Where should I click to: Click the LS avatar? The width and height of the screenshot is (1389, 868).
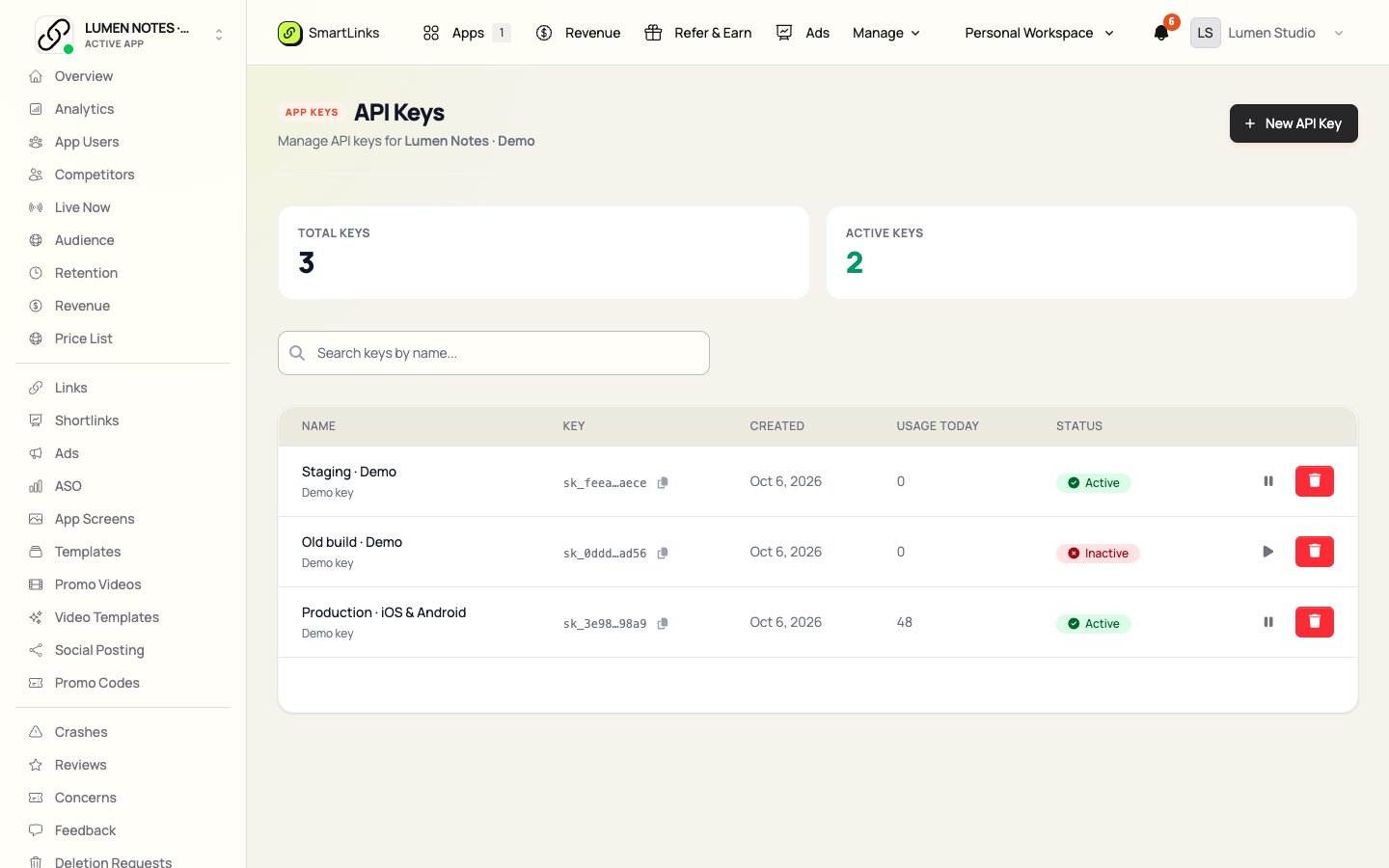[1205, 33]
